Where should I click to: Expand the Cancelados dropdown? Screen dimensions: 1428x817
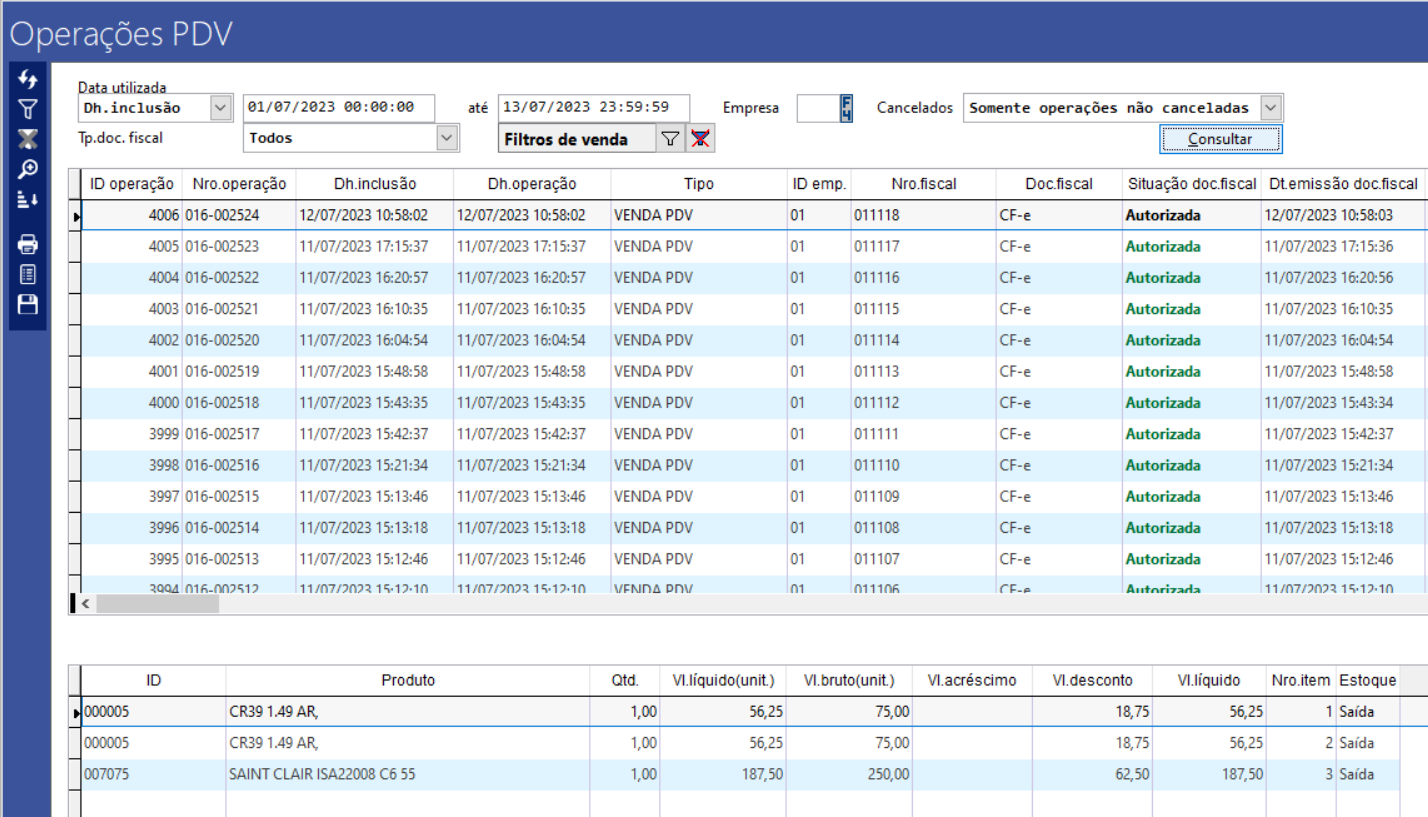[1270, 108]
